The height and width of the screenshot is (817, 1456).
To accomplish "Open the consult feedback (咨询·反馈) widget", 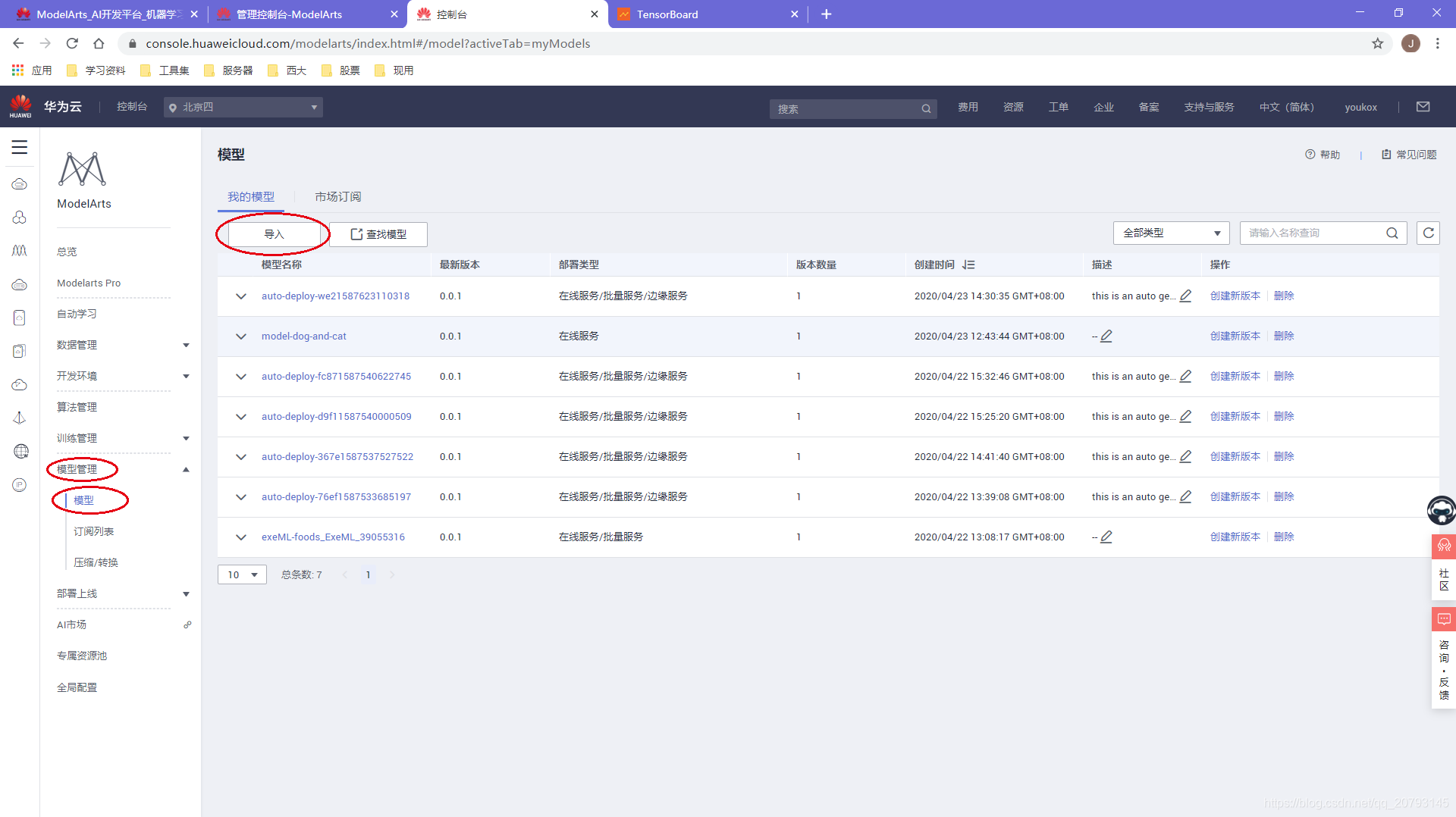I will (1444, 658).
